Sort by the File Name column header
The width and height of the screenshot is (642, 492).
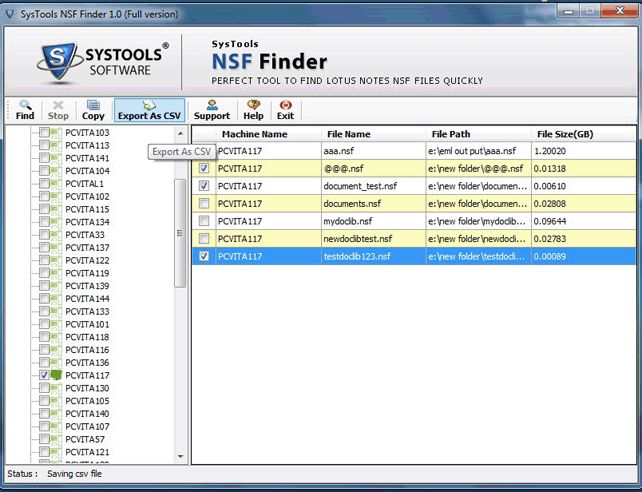pos(373,134)
